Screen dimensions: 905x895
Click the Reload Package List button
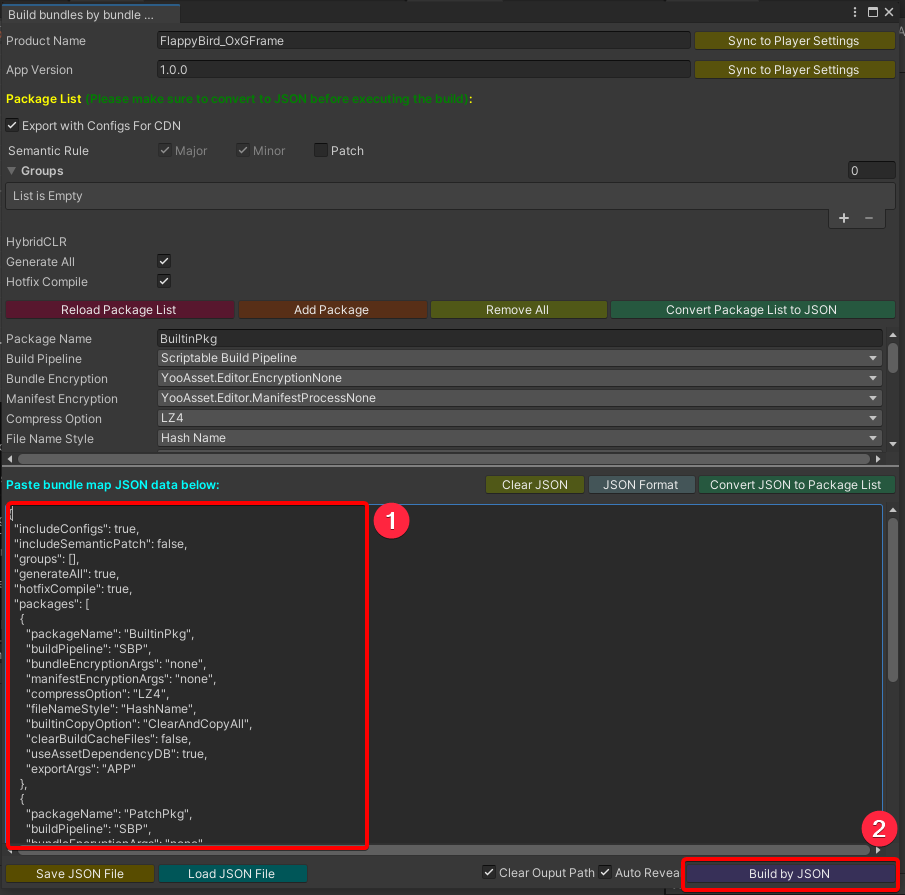pyautogui.click(x=119, y=310)
